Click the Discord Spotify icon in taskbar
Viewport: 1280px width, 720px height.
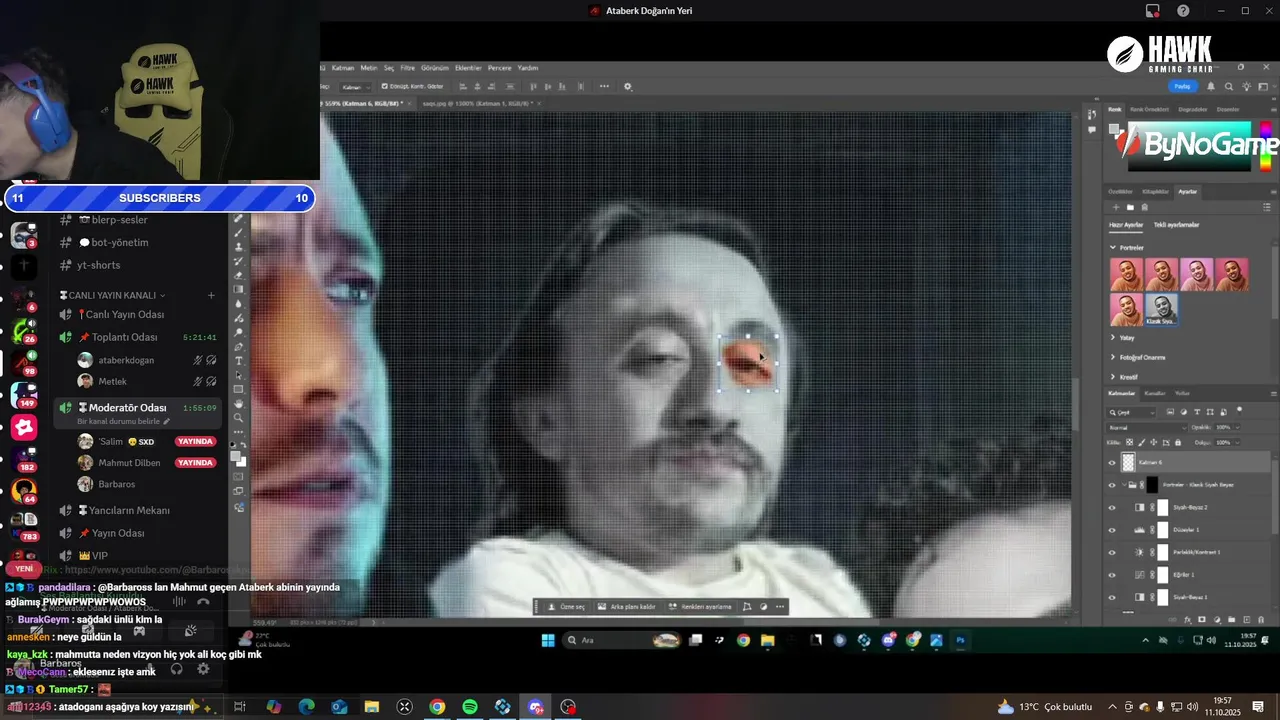(x=470, y=707)
